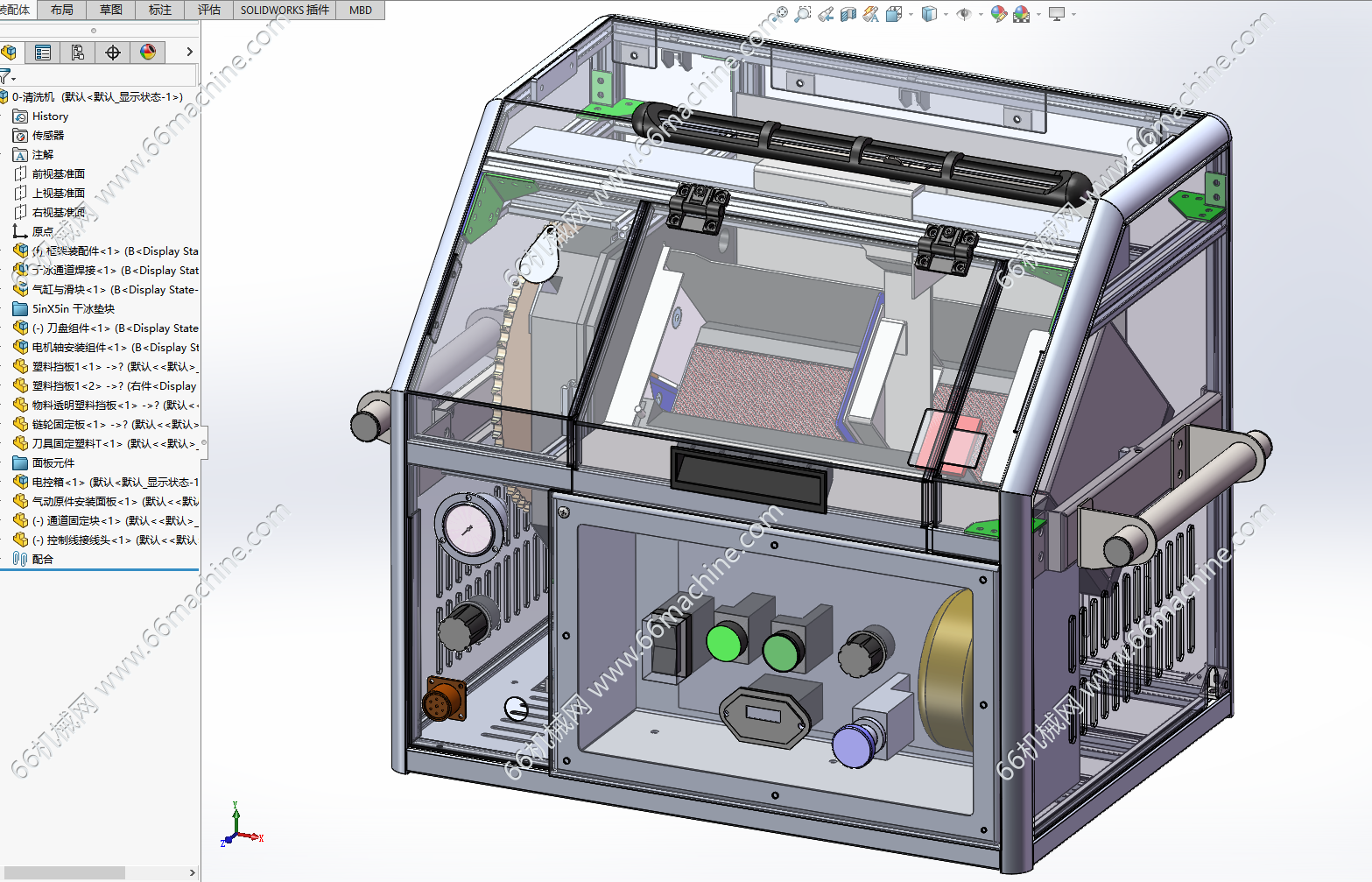Open the ConfigurationManager tab icon
Image resolution: width=1372 pixels, height=882 pixels.
coord(78,53)
